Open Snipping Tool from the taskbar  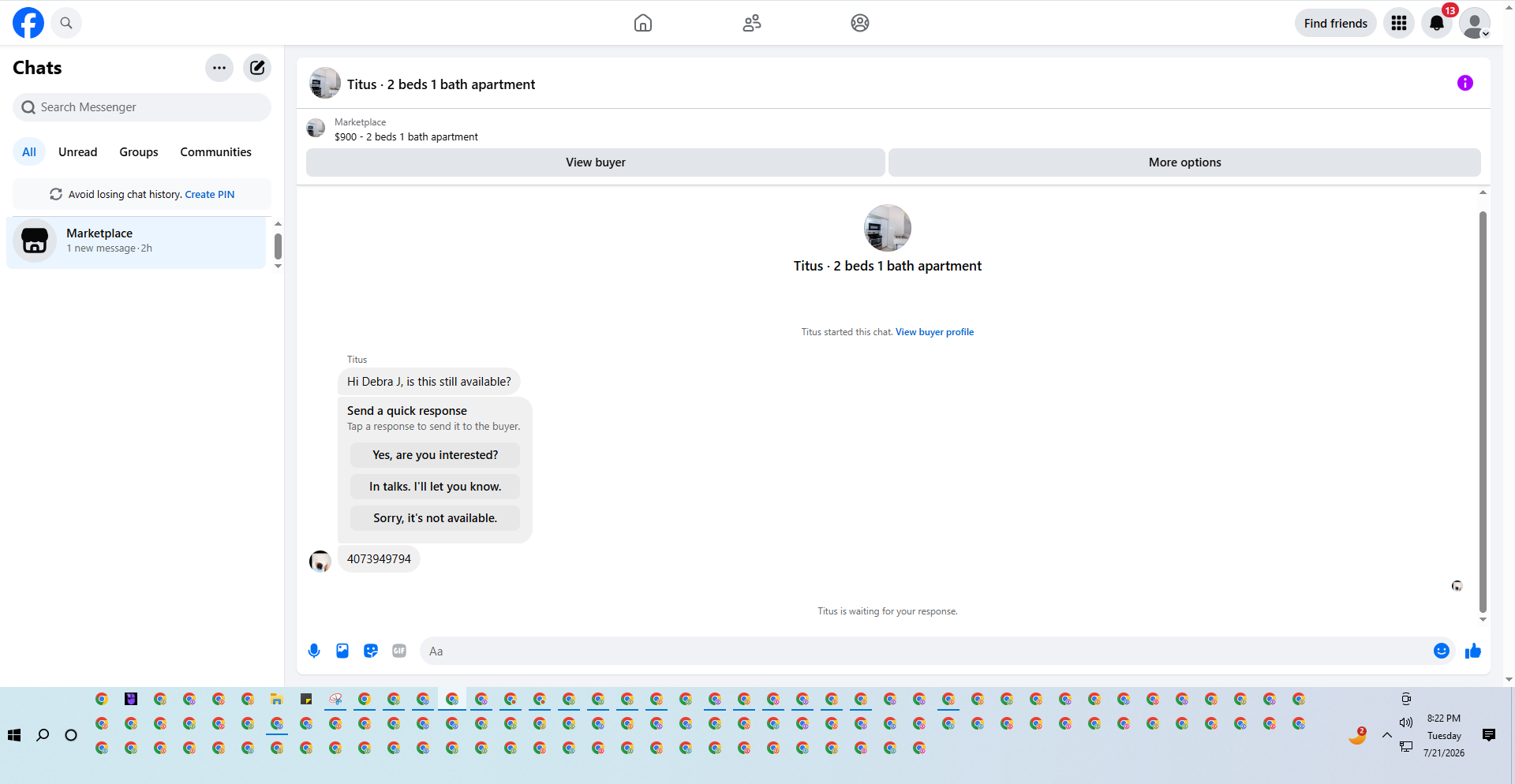click(335, 699)
